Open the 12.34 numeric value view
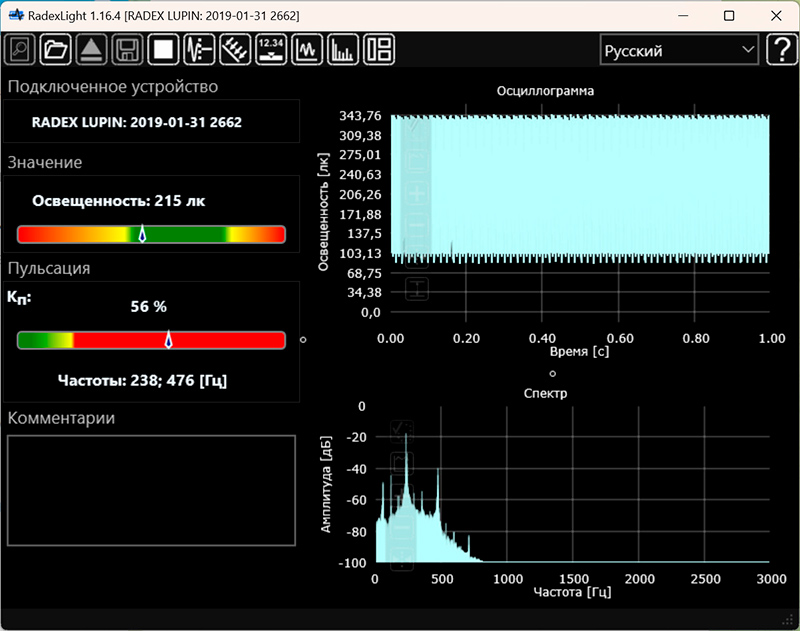Image resolution: width=800 pixels, height=631 pixels. (271, 49)
